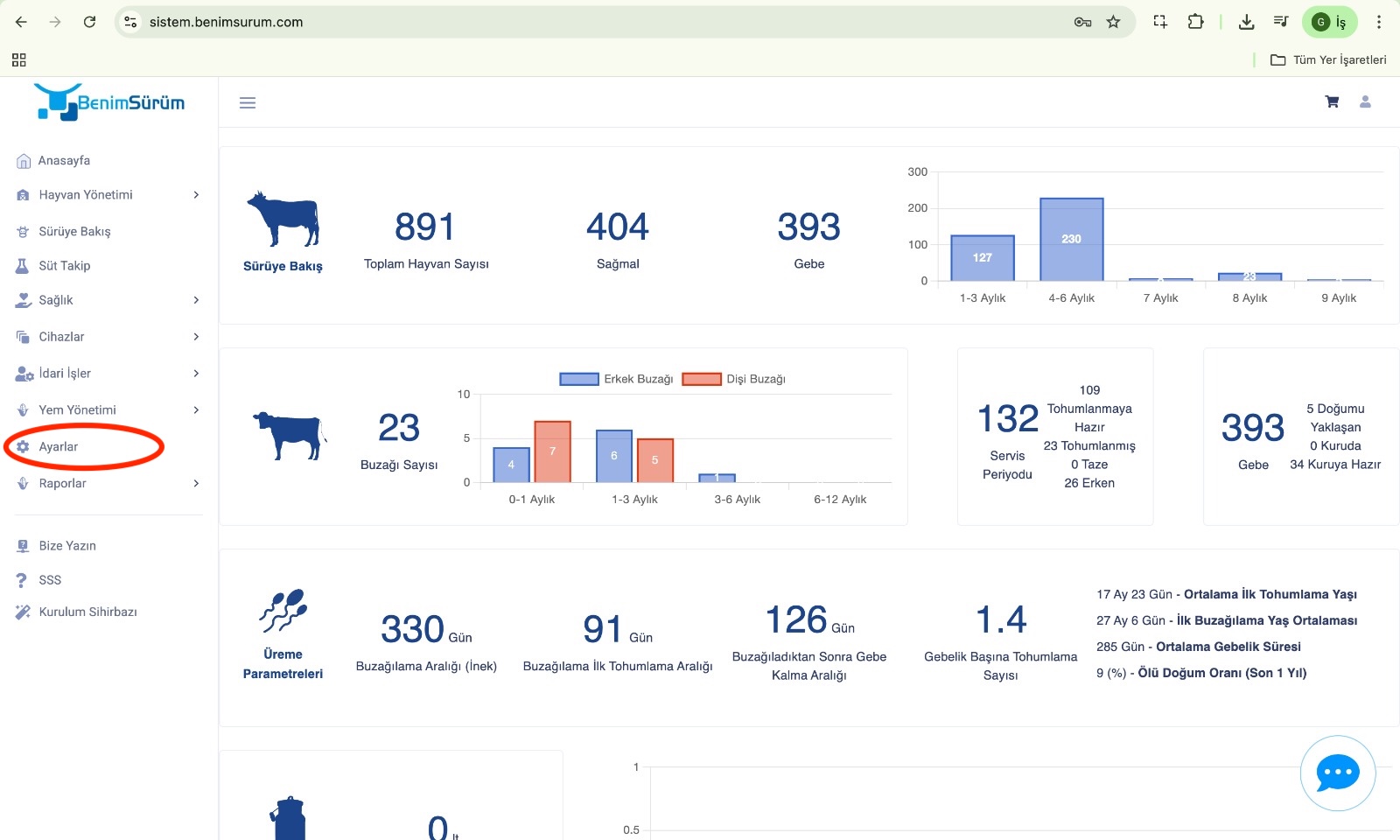Open the shopping cart icon
Screen dimensions: 1400x840
[x=1332, y=101]
